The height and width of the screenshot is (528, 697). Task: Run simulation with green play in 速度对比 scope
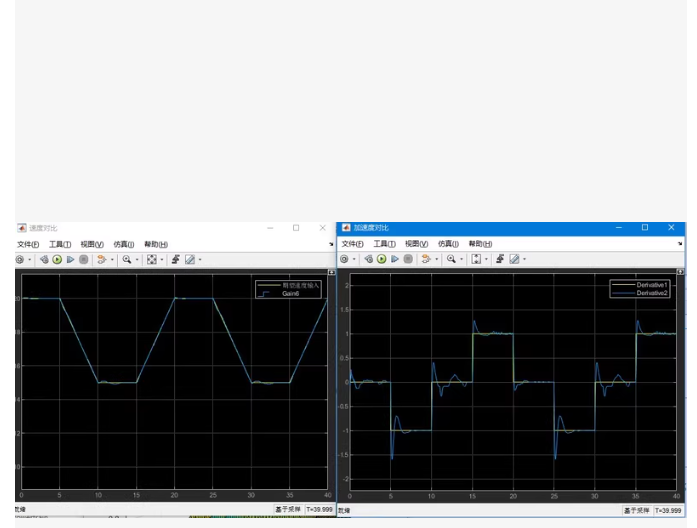(57, 260)
